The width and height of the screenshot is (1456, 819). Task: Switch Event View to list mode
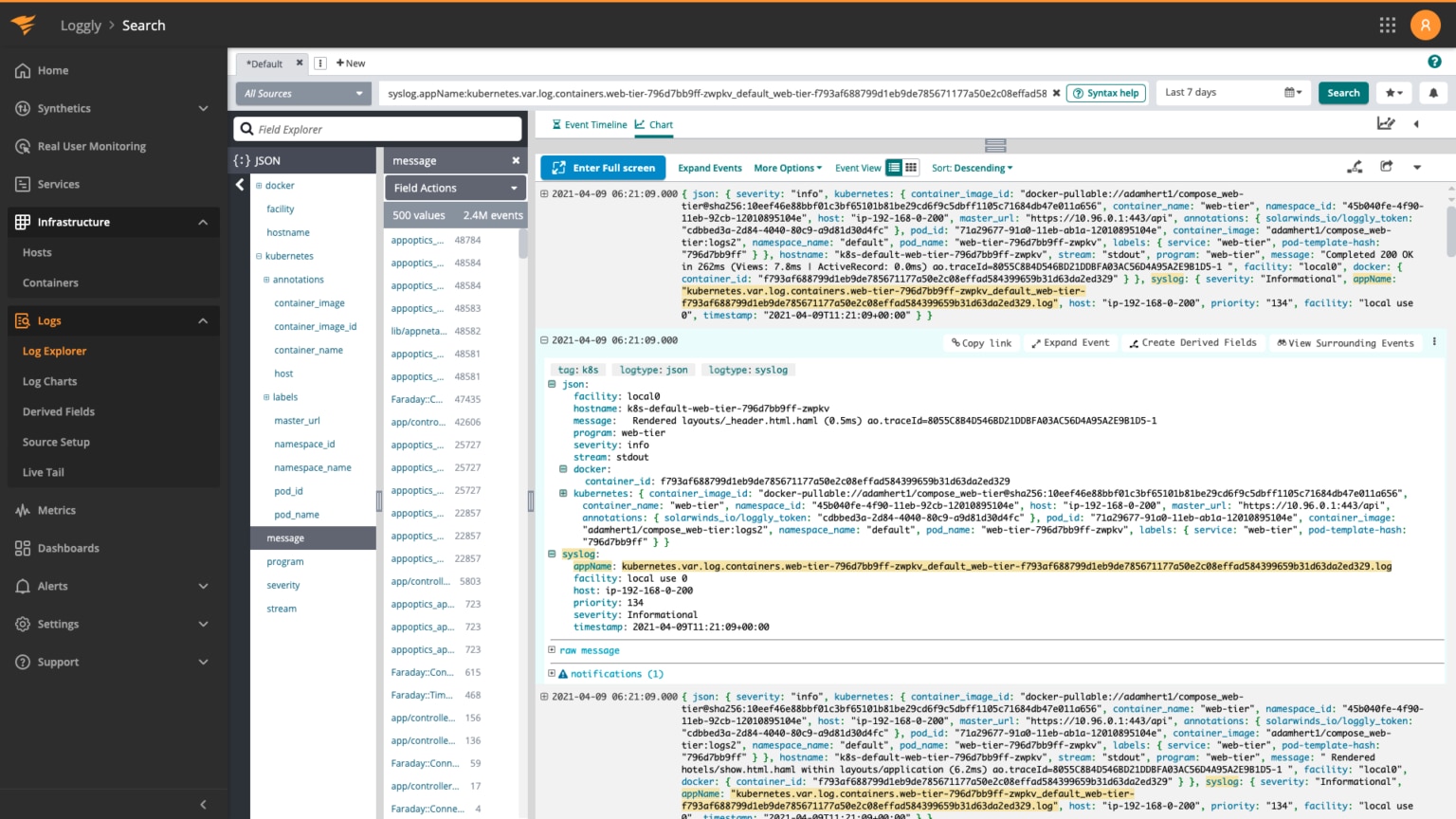[x=894, y=168]
